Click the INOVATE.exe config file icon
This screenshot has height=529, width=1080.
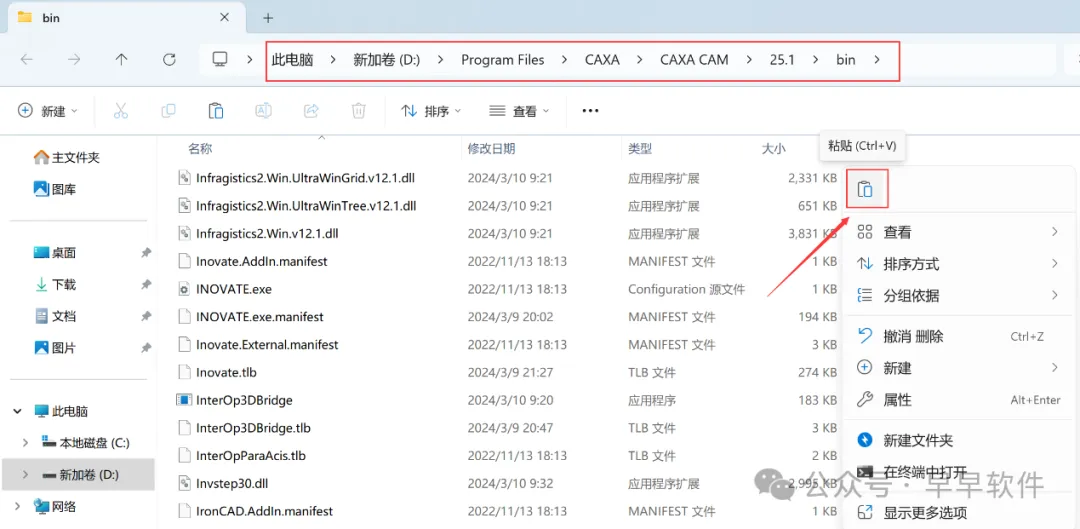click(183, 289)
